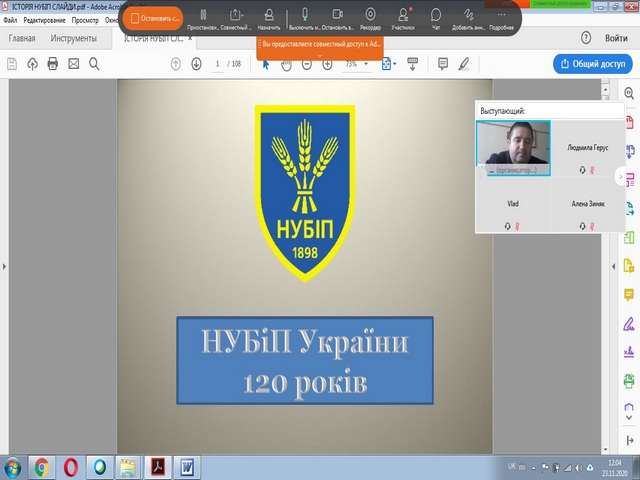Collapse the right tools pane arrow
Viewport: 640px width, 480px height.
click(x=613, y=267)
